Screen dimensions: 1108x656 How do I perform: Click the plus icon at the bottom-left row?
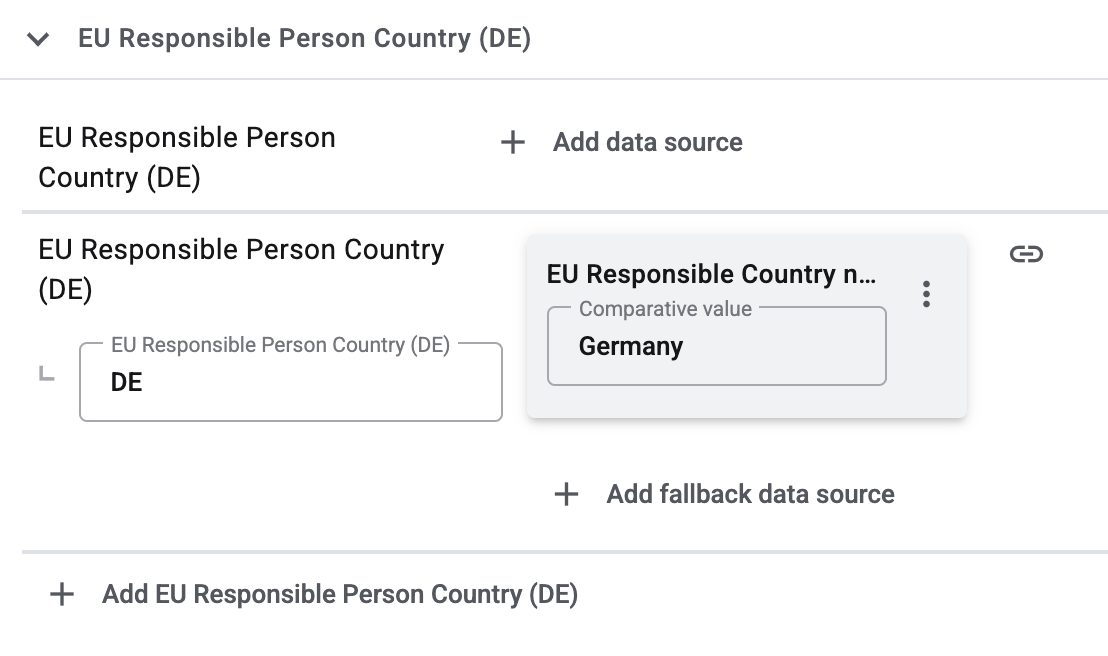pyautogui.click(x=62, y=595)
